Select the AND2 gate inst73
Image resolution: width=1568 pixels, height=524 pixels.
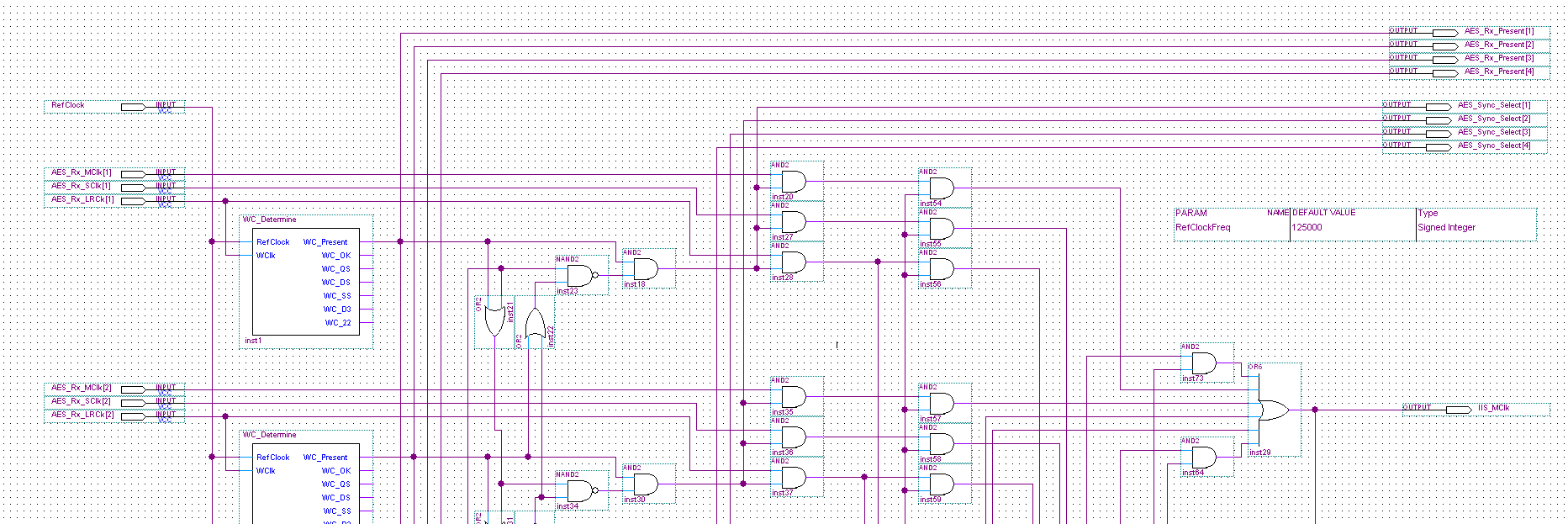point(1206,363)
